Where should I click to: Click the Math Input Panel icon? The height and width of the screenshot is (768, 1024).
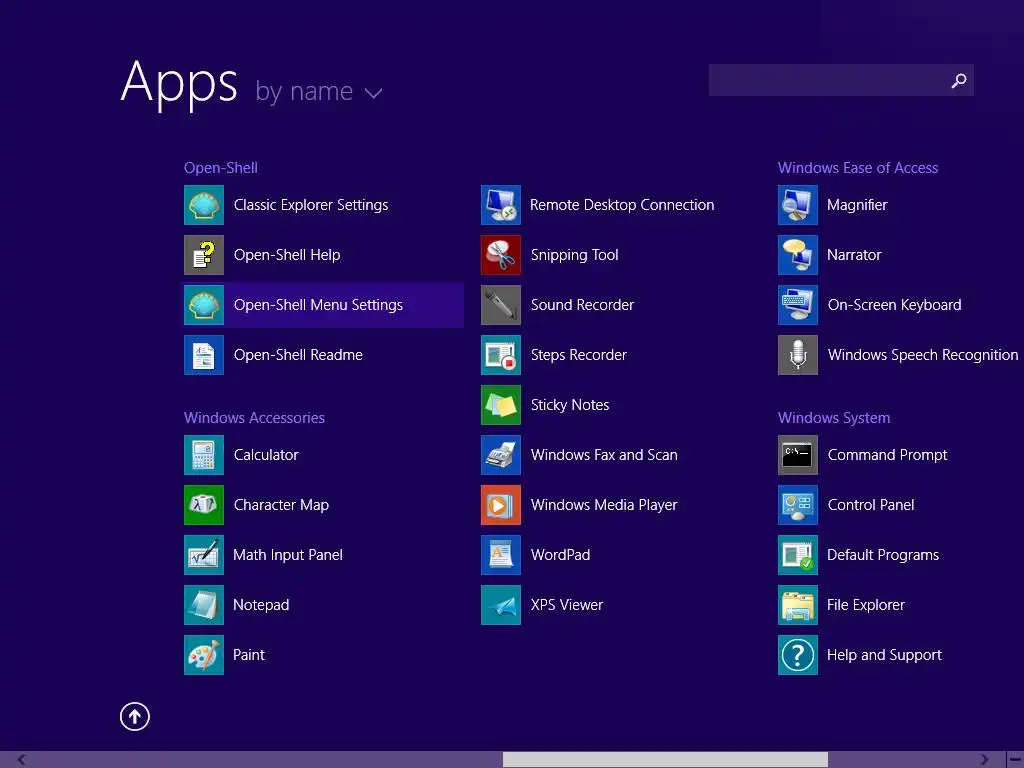tap(204, 555)
